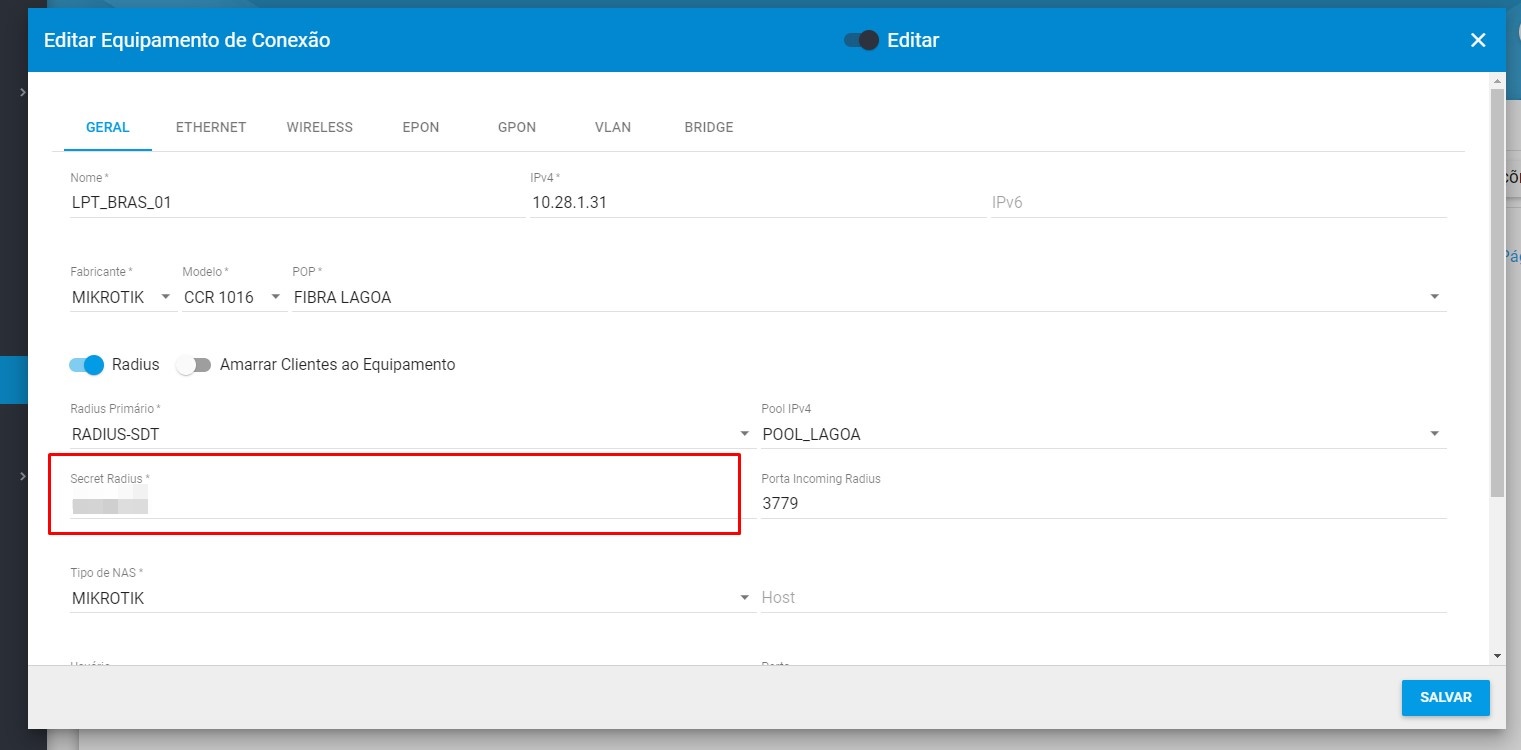The image size is (1521, 750).
Task: Open the Radius Primário dropdown
Action: (x=411, y=434)
